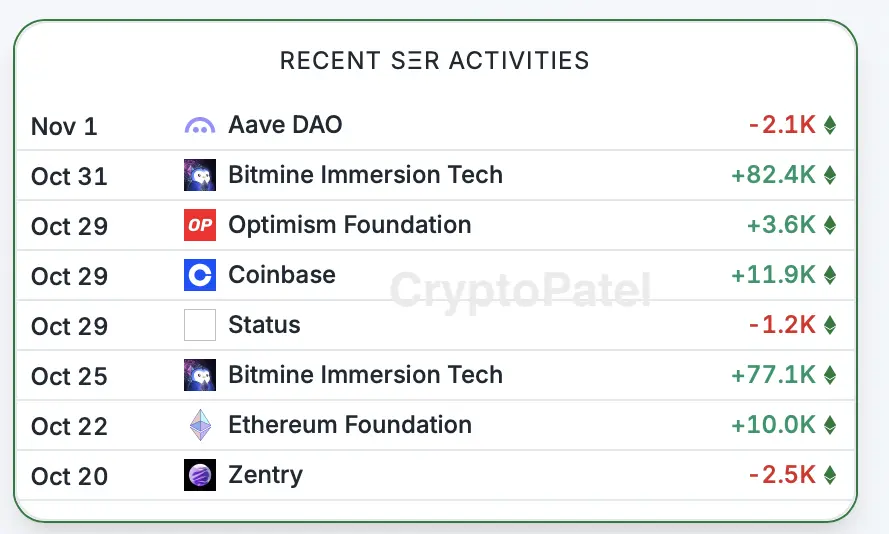Click the Zentry purple planet icon

click(200, 475)
